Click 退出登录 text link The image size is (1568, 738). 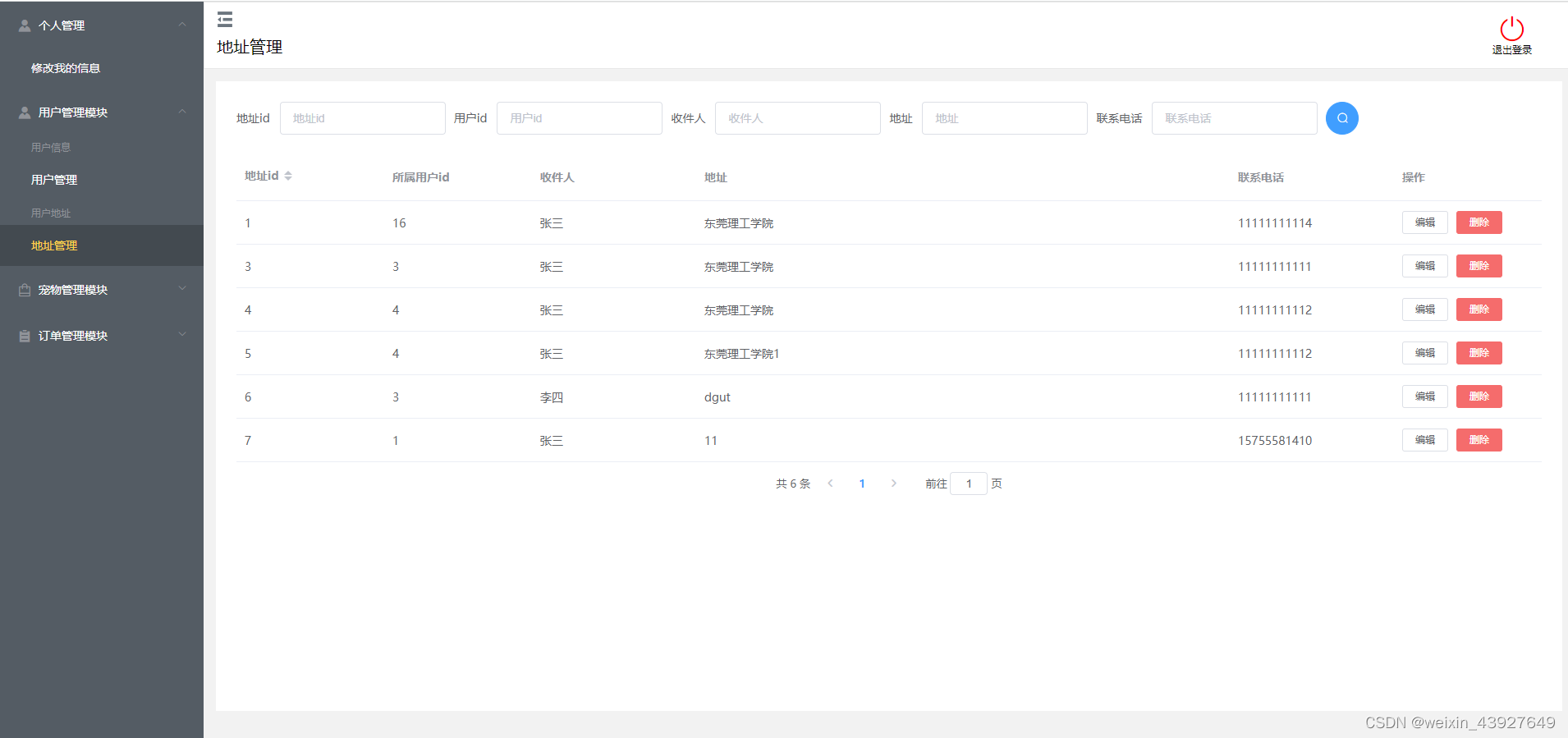click(x=1511, y=50)
